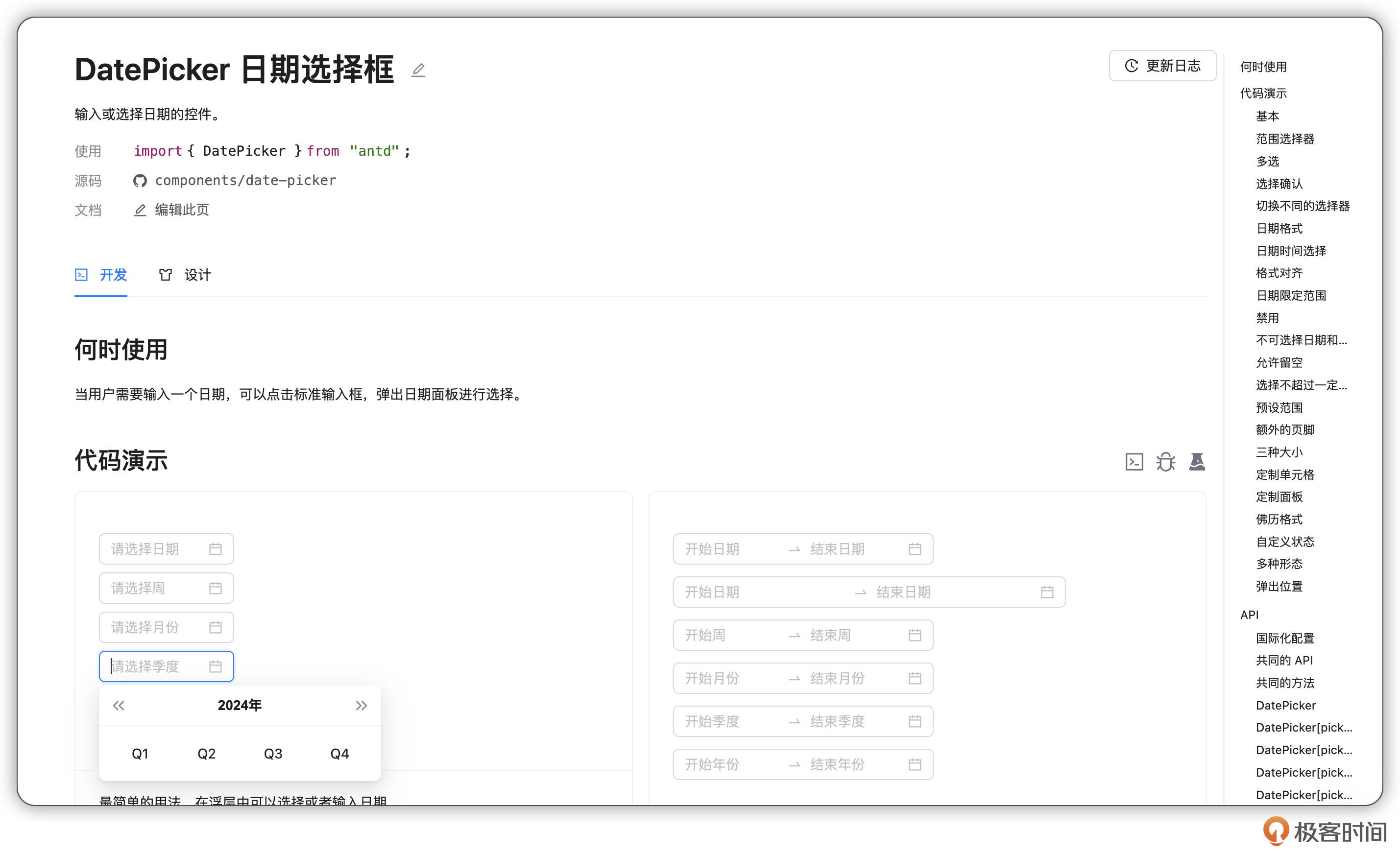Screen dimensions: 1400x854
Task: Click the flask experiment icon in 代码演示
Action: click(x=1197, y=462)
